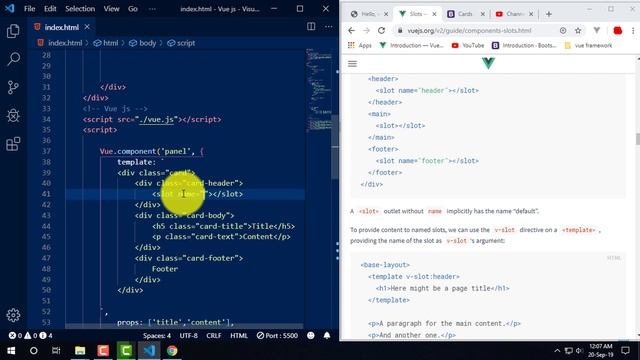Open Introduction - Bootstrap bookmark
This screenshot has height=360, width=640.
524,45
